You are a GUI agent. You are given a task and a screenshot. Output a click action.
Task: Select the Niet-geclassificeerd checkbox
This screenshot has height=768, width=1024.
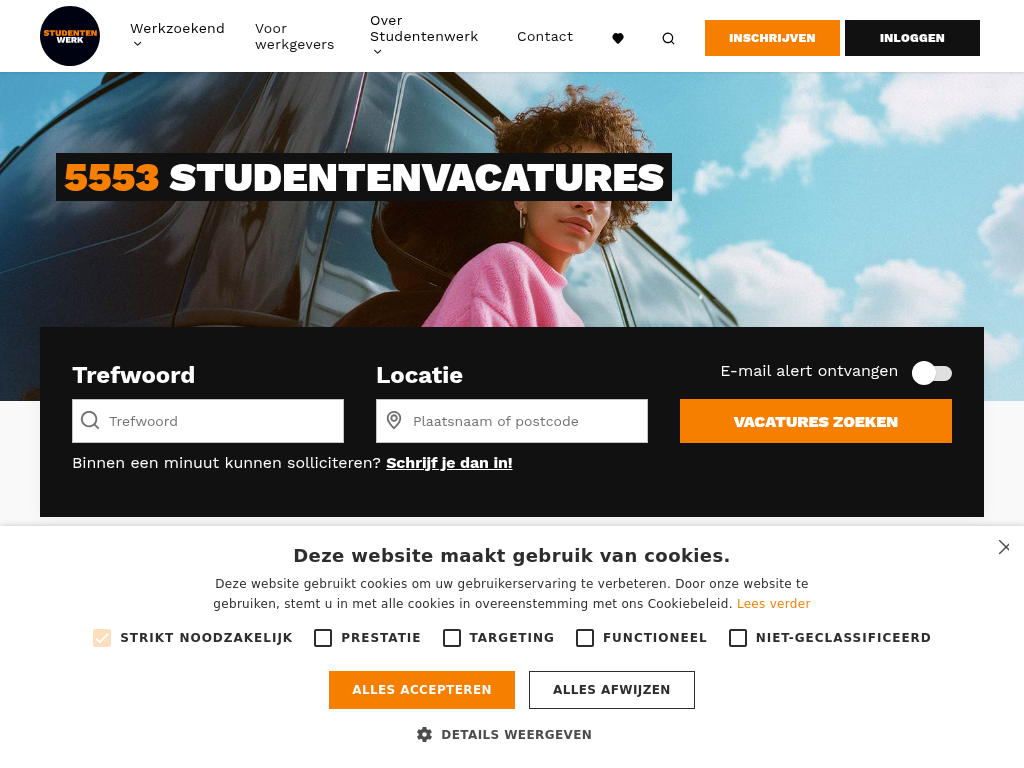(738, 638)
